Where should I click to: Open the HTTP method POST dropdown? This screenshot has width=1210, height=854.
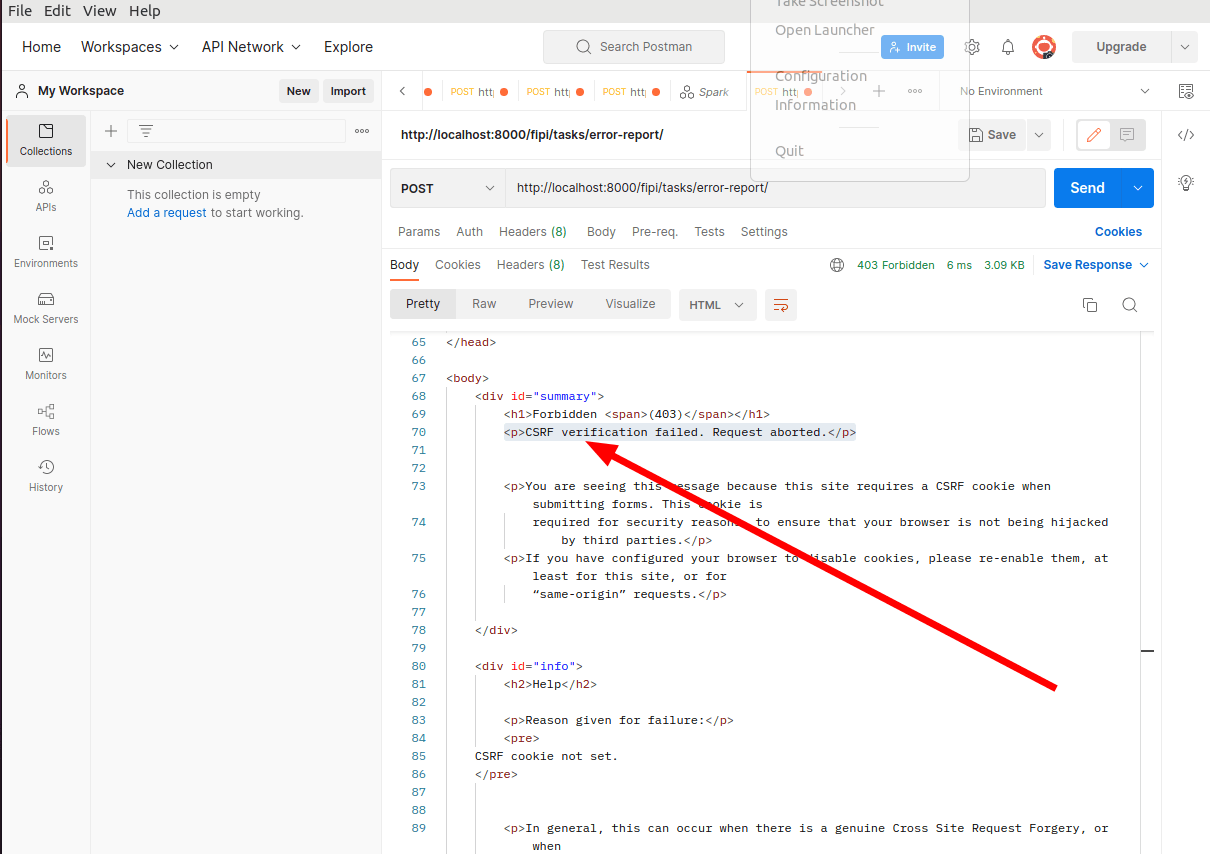click(448, 188)
